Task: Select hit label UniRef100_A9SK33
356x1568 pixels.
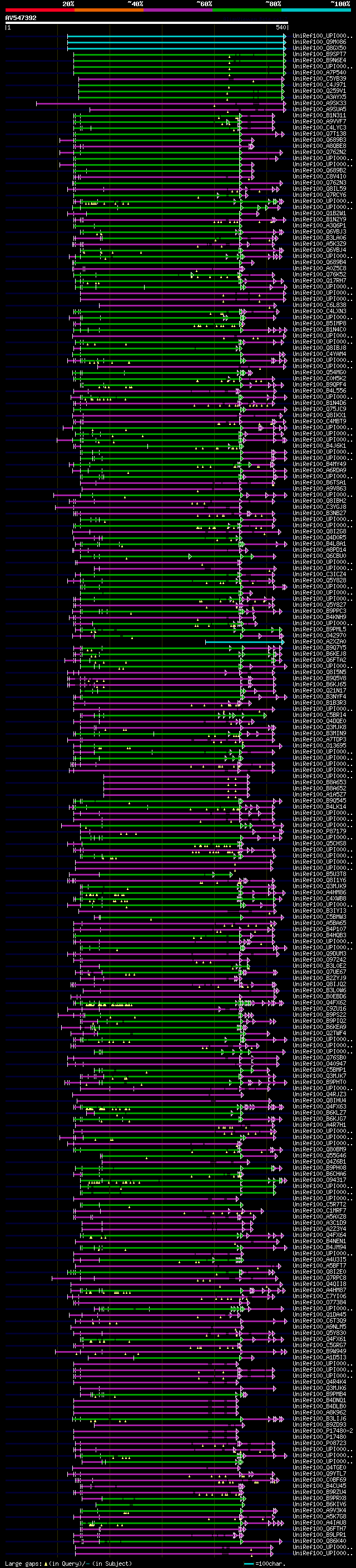Action: [x=319, y=103]
